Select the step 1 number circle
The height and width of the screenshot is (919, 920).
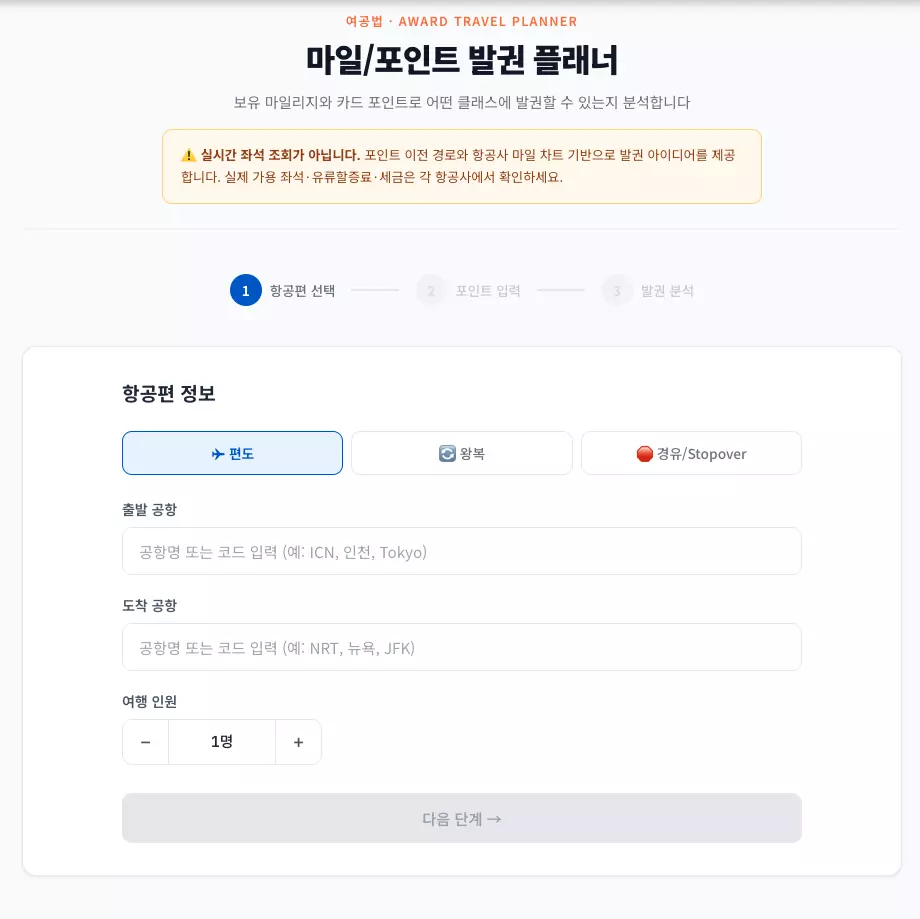(x=246, y=291)
